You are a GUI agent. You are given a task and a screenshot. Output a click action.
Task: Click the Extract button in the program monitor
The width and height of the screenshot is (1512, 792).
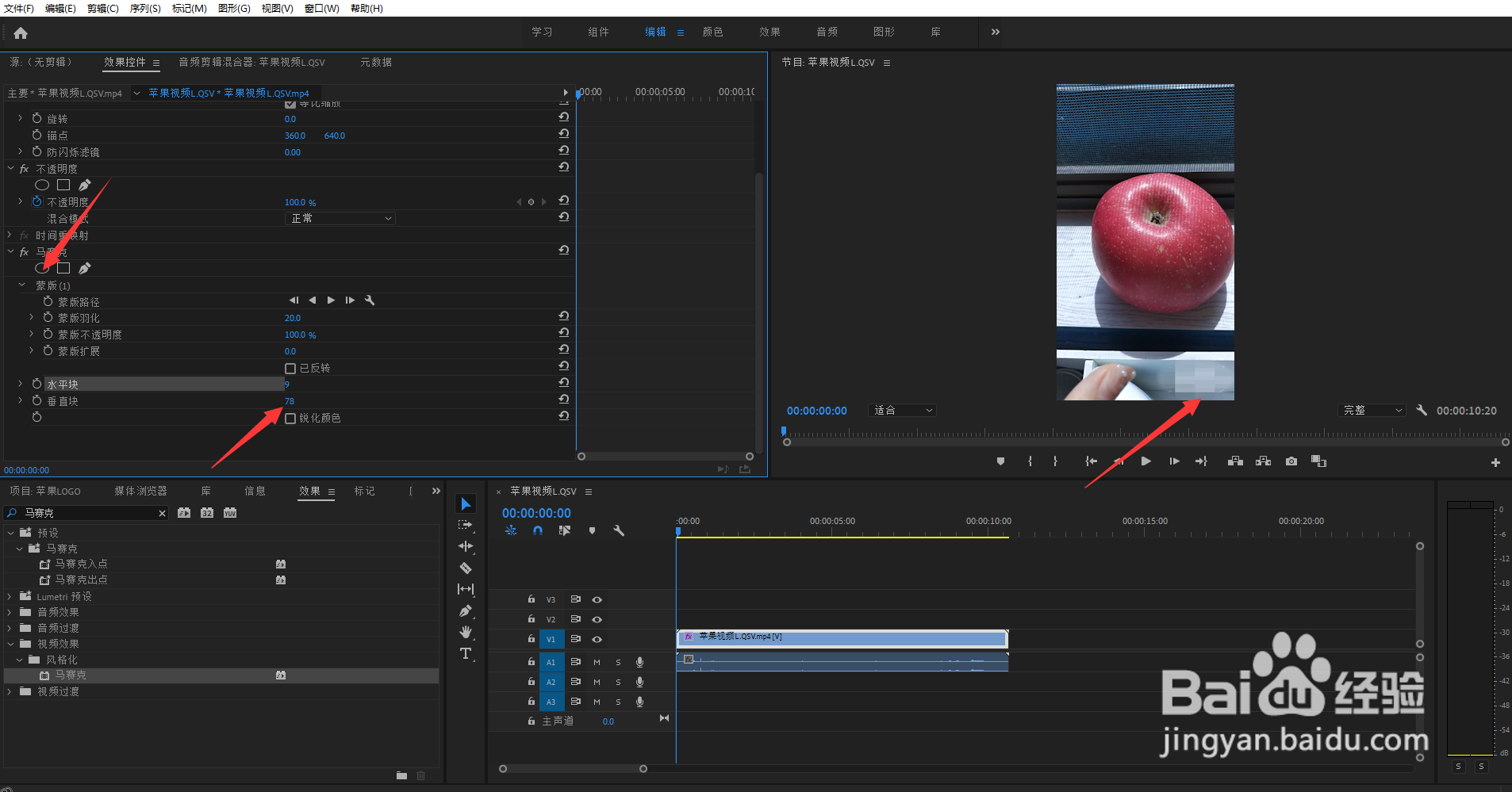pos(1264,461)
